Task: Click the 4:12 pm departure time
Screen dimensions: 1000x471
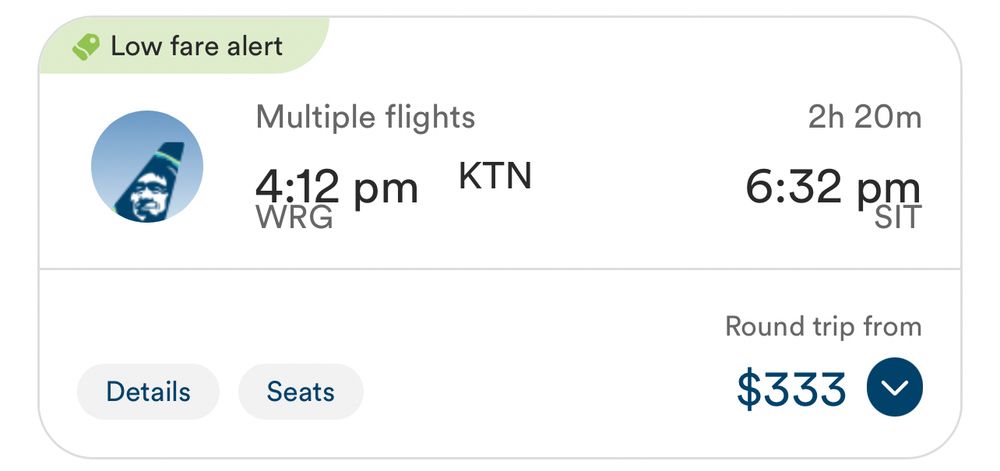Action: coord(336,187)
